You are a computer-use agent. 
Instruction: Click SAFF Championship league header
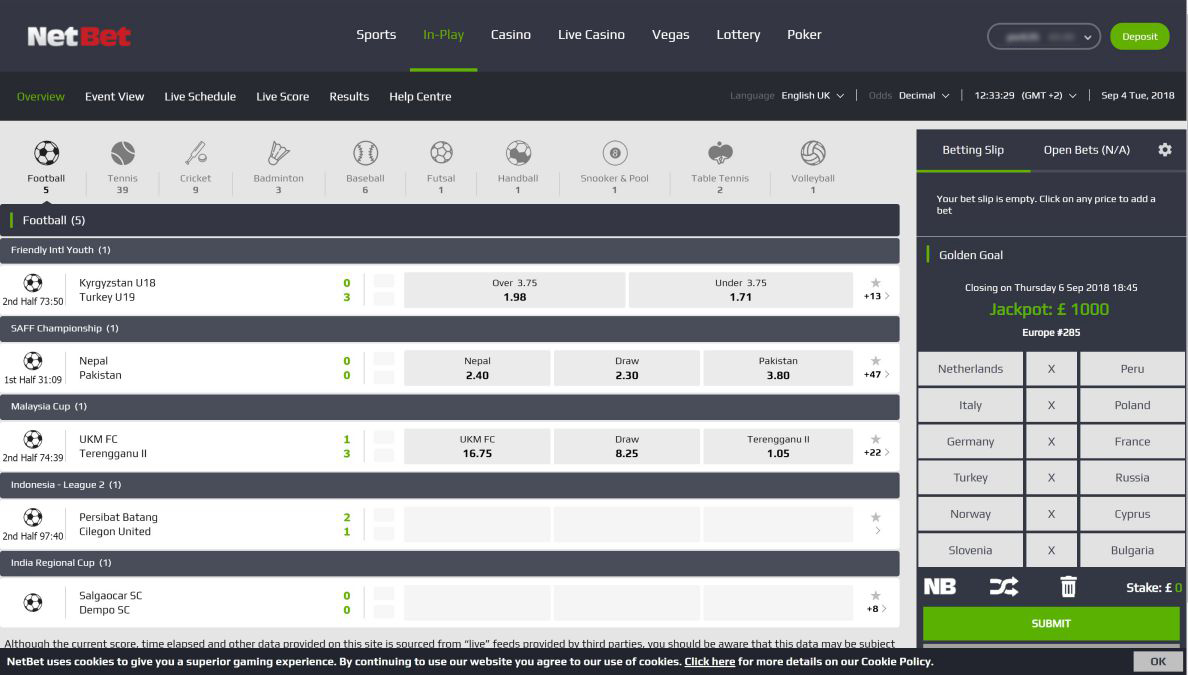tap(450, 329)
